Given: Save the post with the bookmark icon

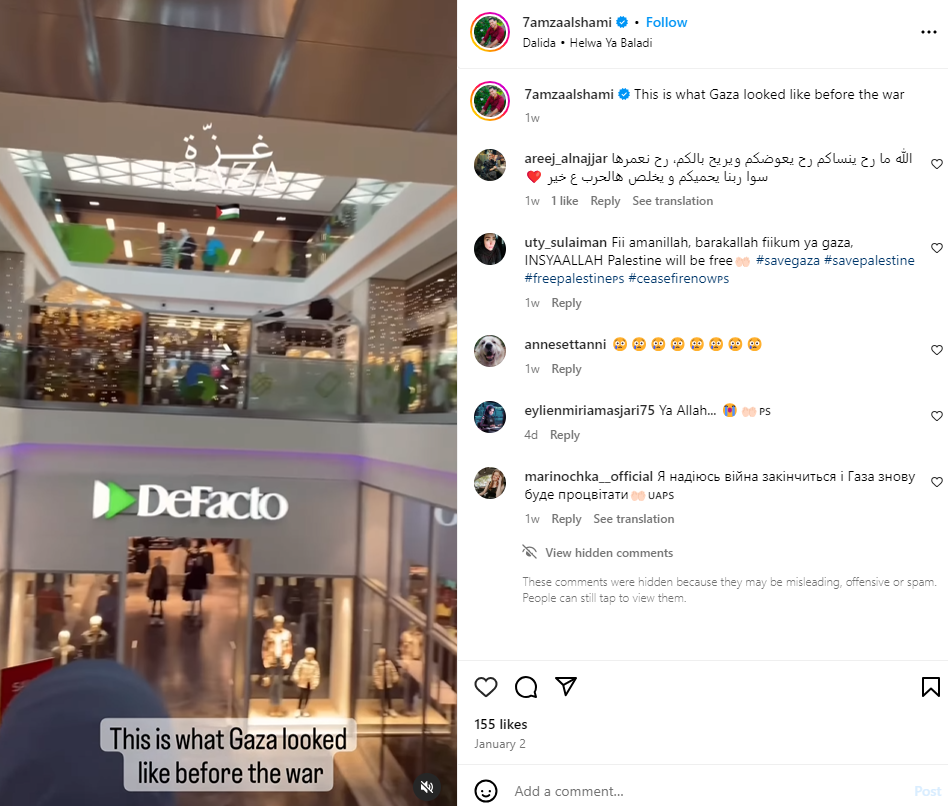Looking at the screenshot, I should (x=930, y=687).
